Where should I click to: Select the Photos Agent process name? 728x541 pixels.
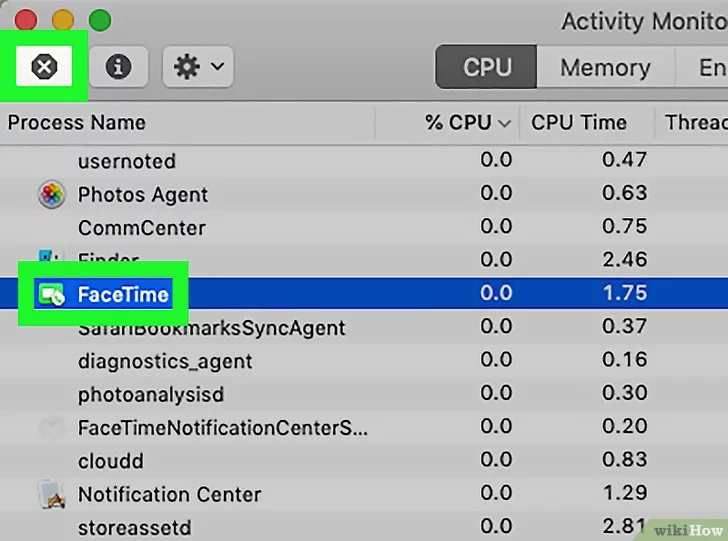[x=143, y=195]
